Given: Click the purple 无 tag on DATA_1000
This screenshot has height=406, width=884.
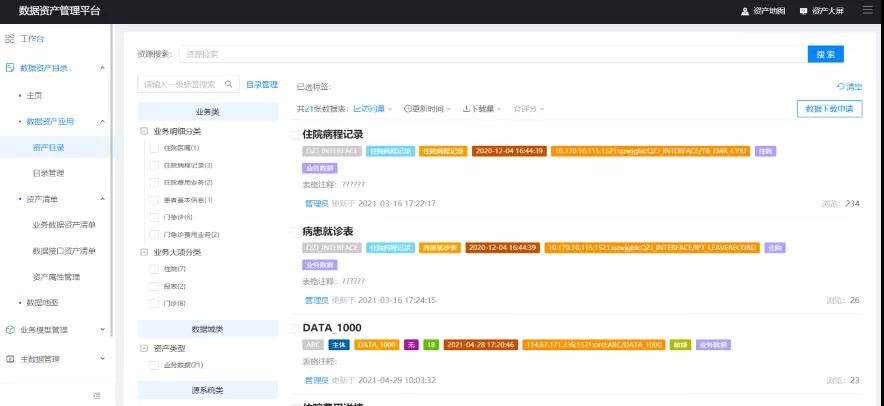Looking at the screenshot, I should point(410,345).
